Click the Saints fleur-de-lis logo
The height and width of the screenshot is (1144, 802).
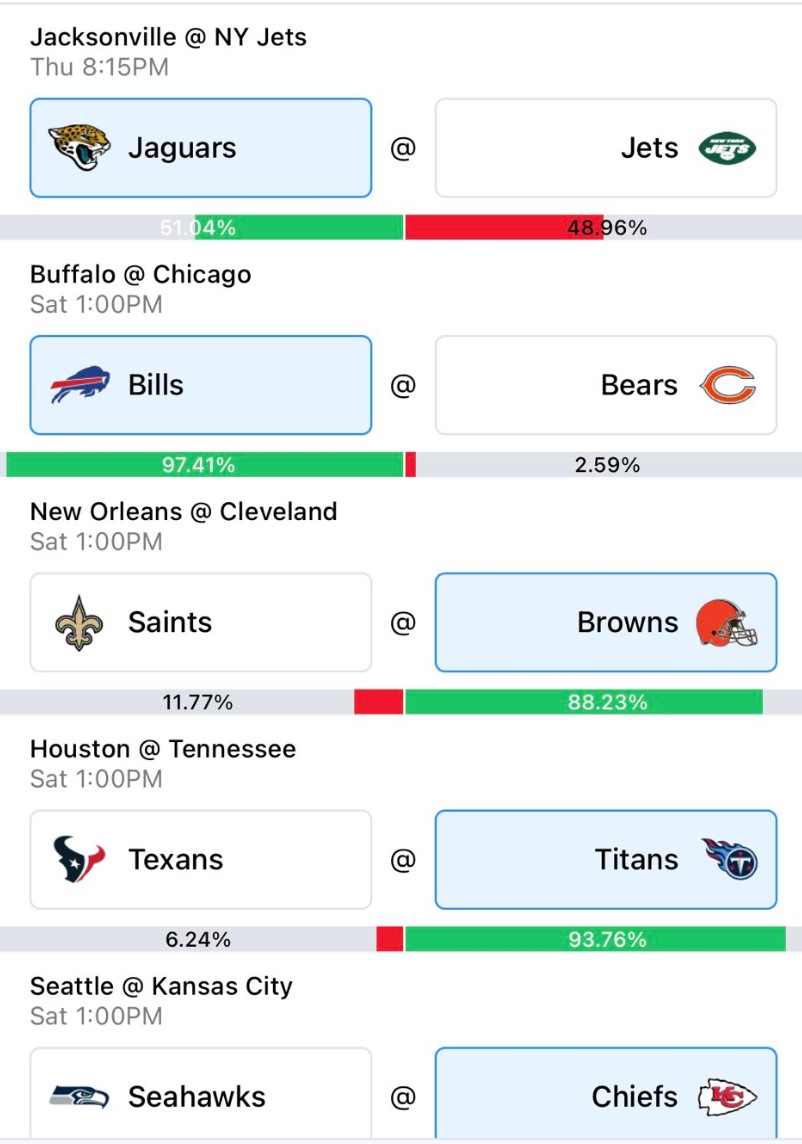(x=79, y=622)
